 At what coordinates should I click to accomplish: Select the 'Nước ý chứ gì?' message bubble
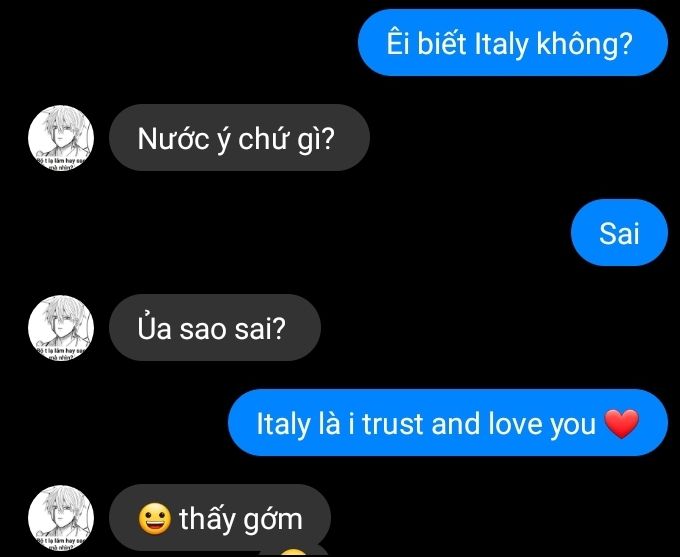tap(239, 138)
